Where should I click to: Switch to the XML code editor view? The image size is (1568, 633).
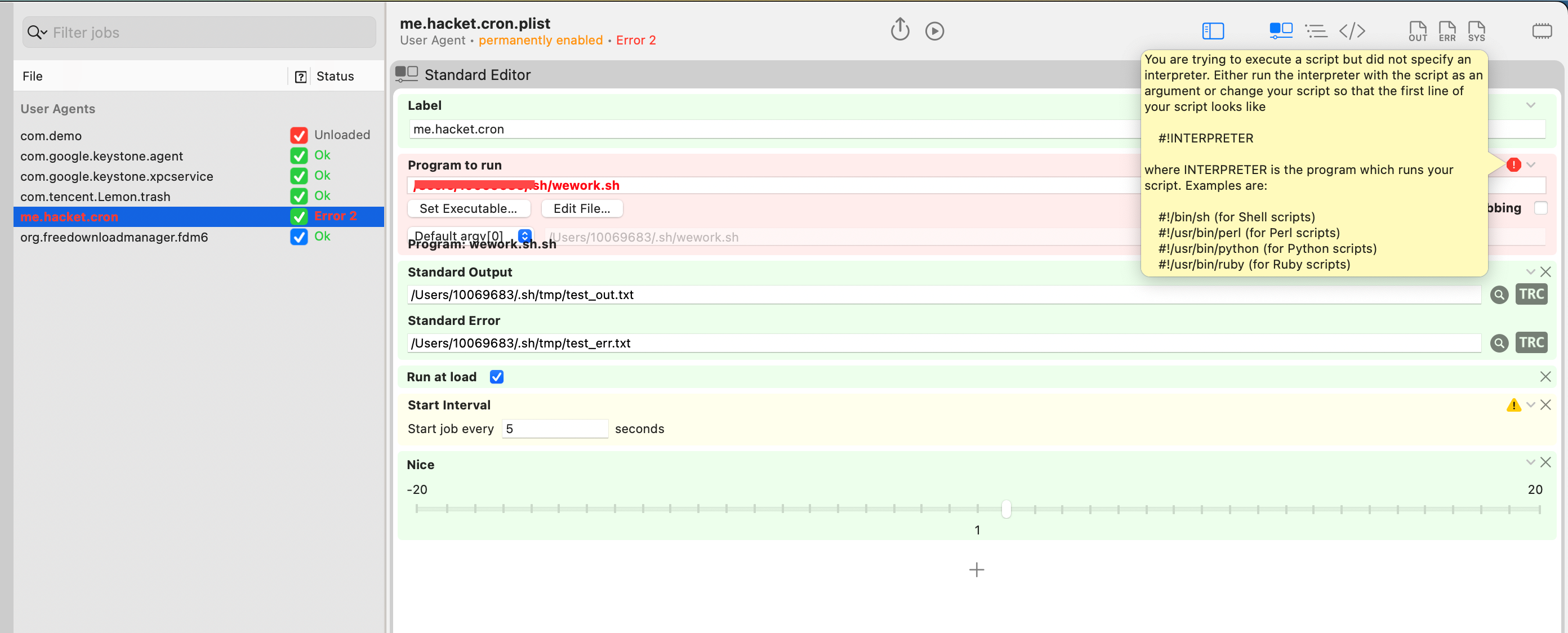(1352, 31)
